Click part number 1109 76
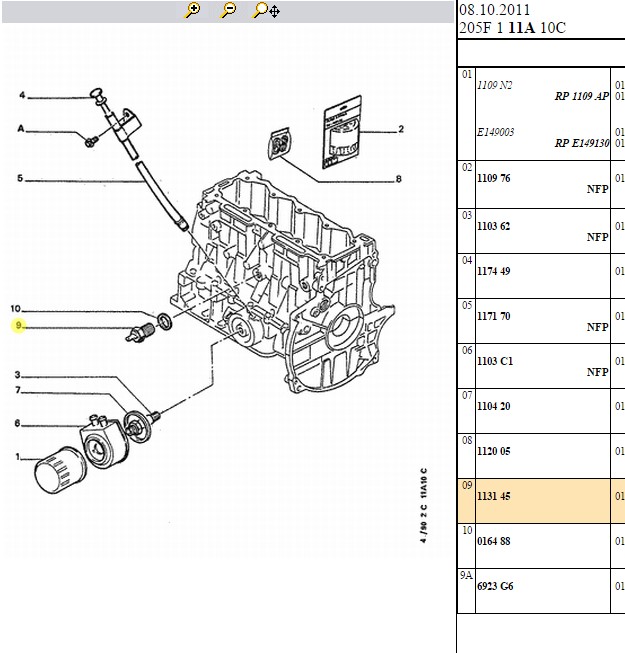625x653 pixels. point(493,178)
